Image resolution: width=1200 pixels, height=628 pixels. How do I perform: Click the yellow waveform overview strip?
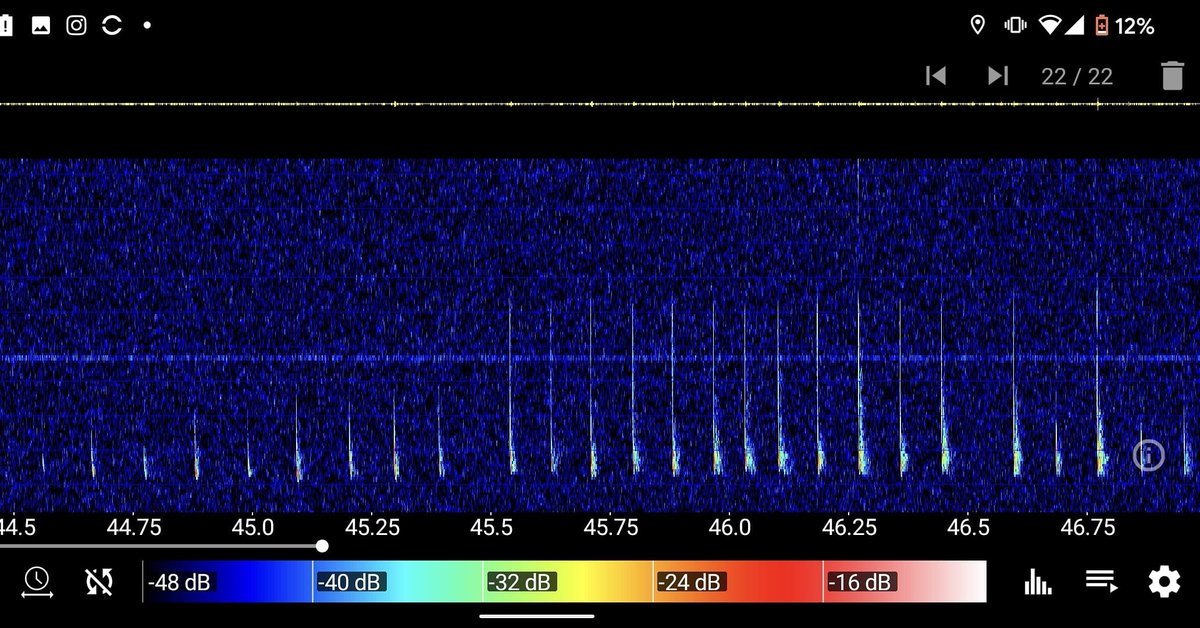pos(600,104)
